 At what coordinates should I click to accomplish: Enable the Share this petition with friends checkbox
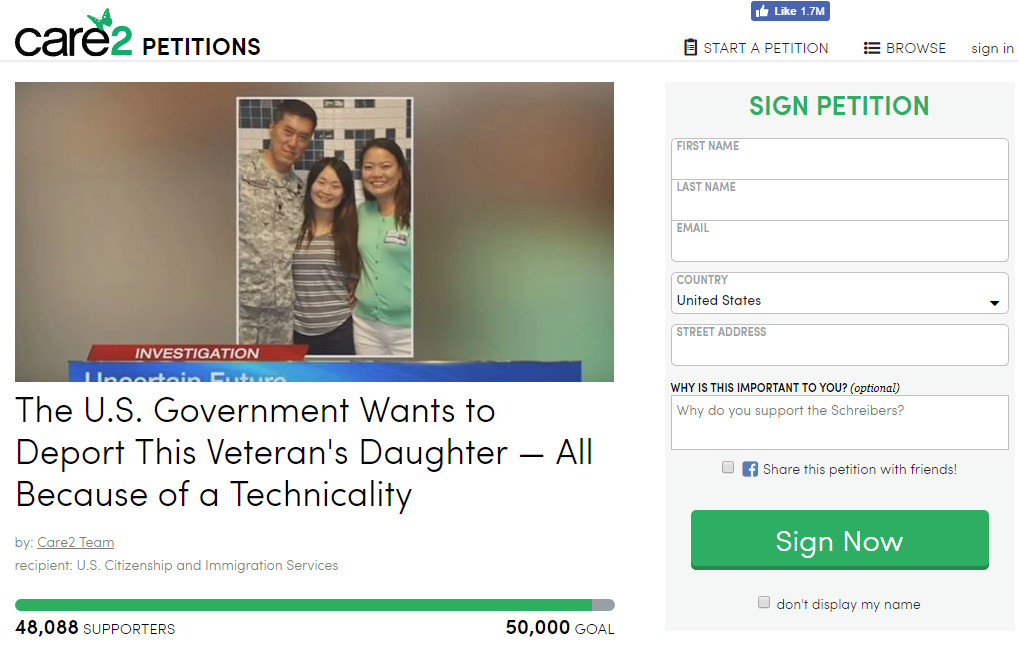point(728,467)
